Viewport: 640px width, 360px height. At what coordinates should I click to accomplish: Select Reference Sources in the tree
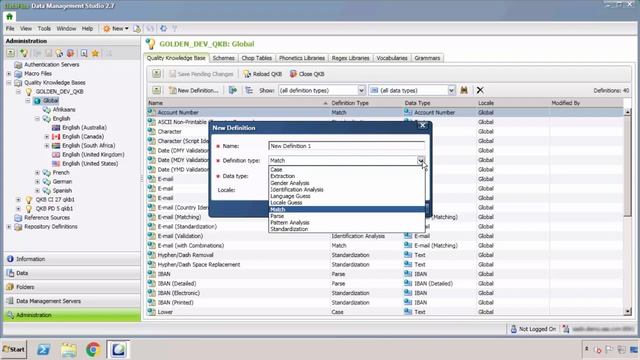[47, 218]
